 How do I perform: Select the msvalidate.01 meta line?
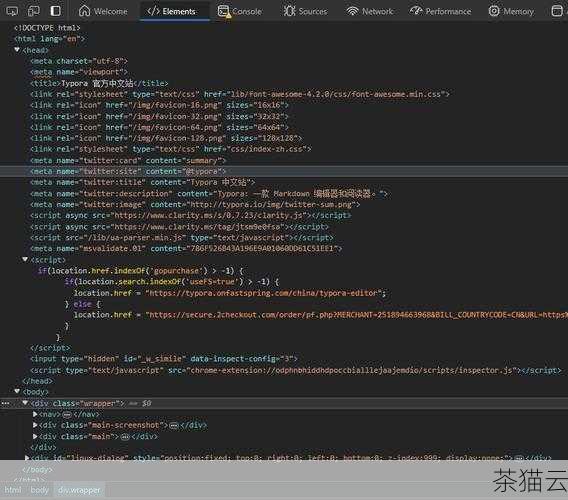pyautogui.click(x=186, y=249)
